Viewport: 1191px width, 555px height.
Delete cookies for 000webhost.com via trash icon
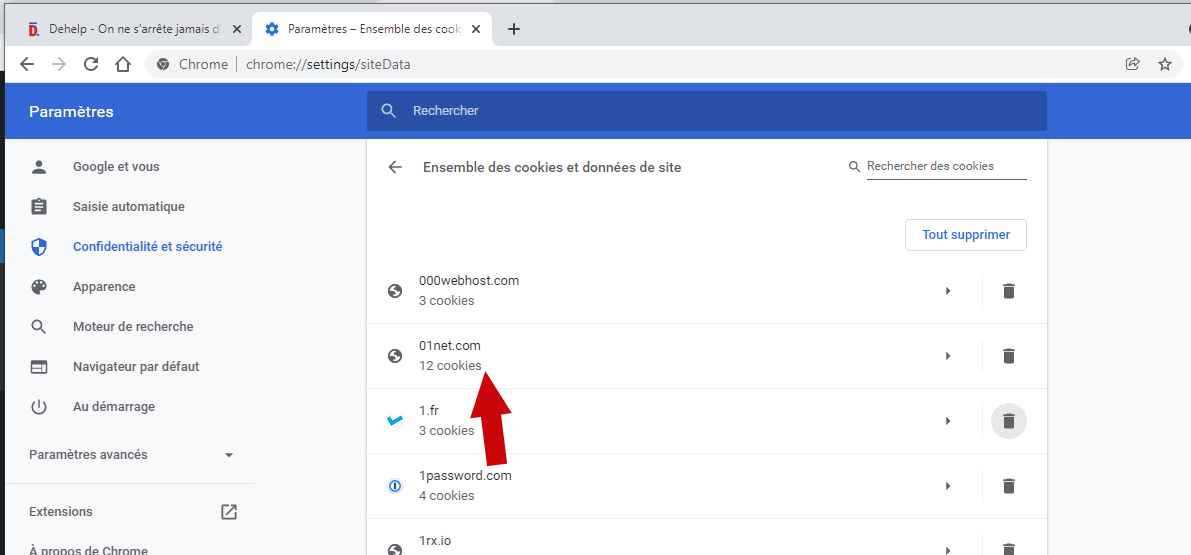pyautogui.click(x=1009, y=291)
